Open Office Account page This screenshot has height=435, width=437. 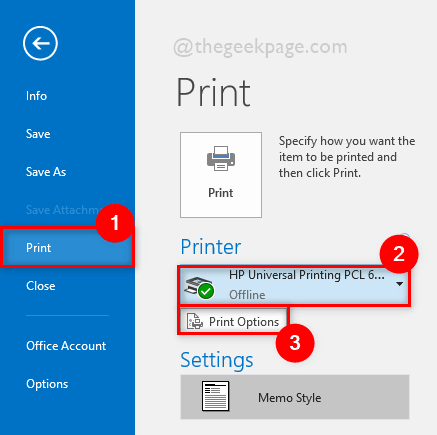pos(66,346)
